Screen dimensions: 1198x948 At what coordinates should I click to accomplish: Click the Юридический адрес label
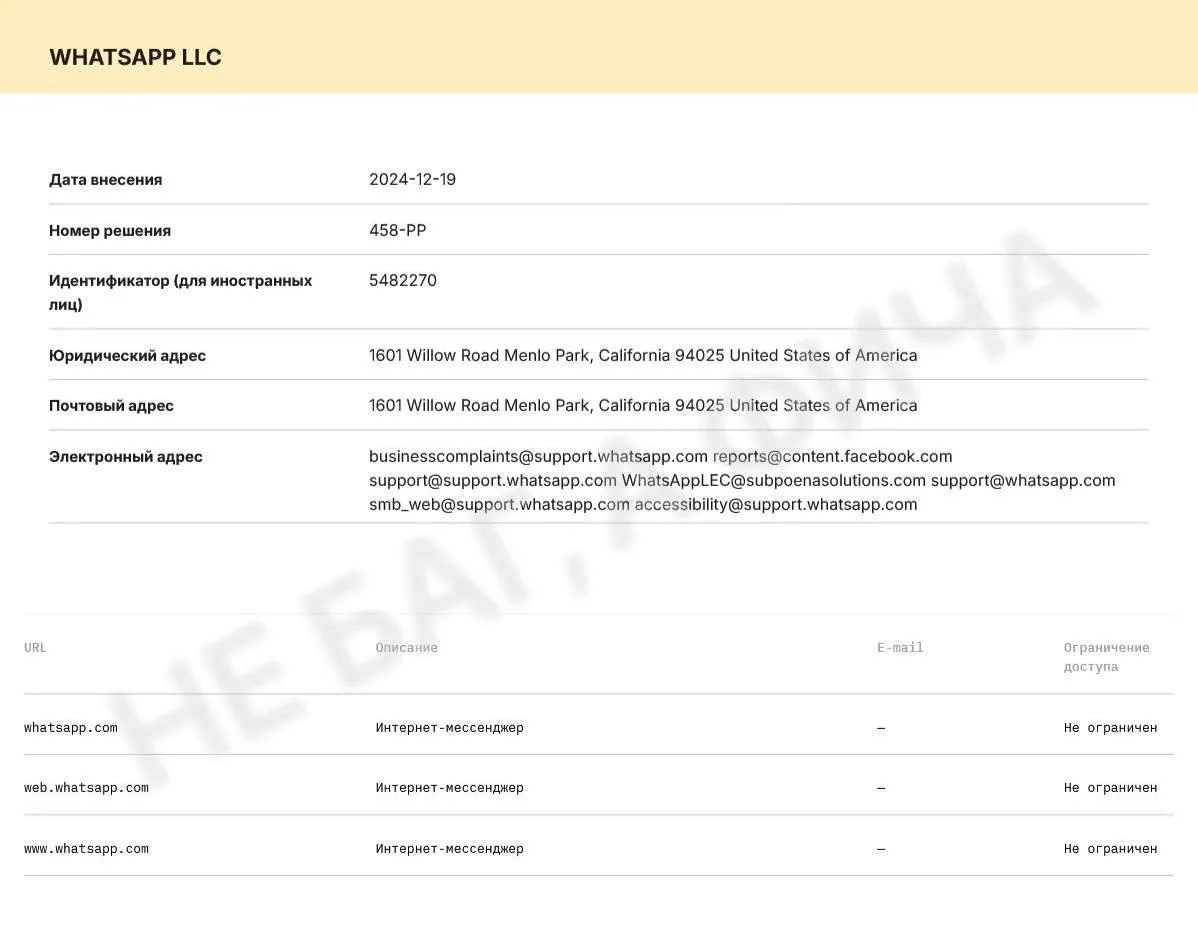[x=128, y=355]
